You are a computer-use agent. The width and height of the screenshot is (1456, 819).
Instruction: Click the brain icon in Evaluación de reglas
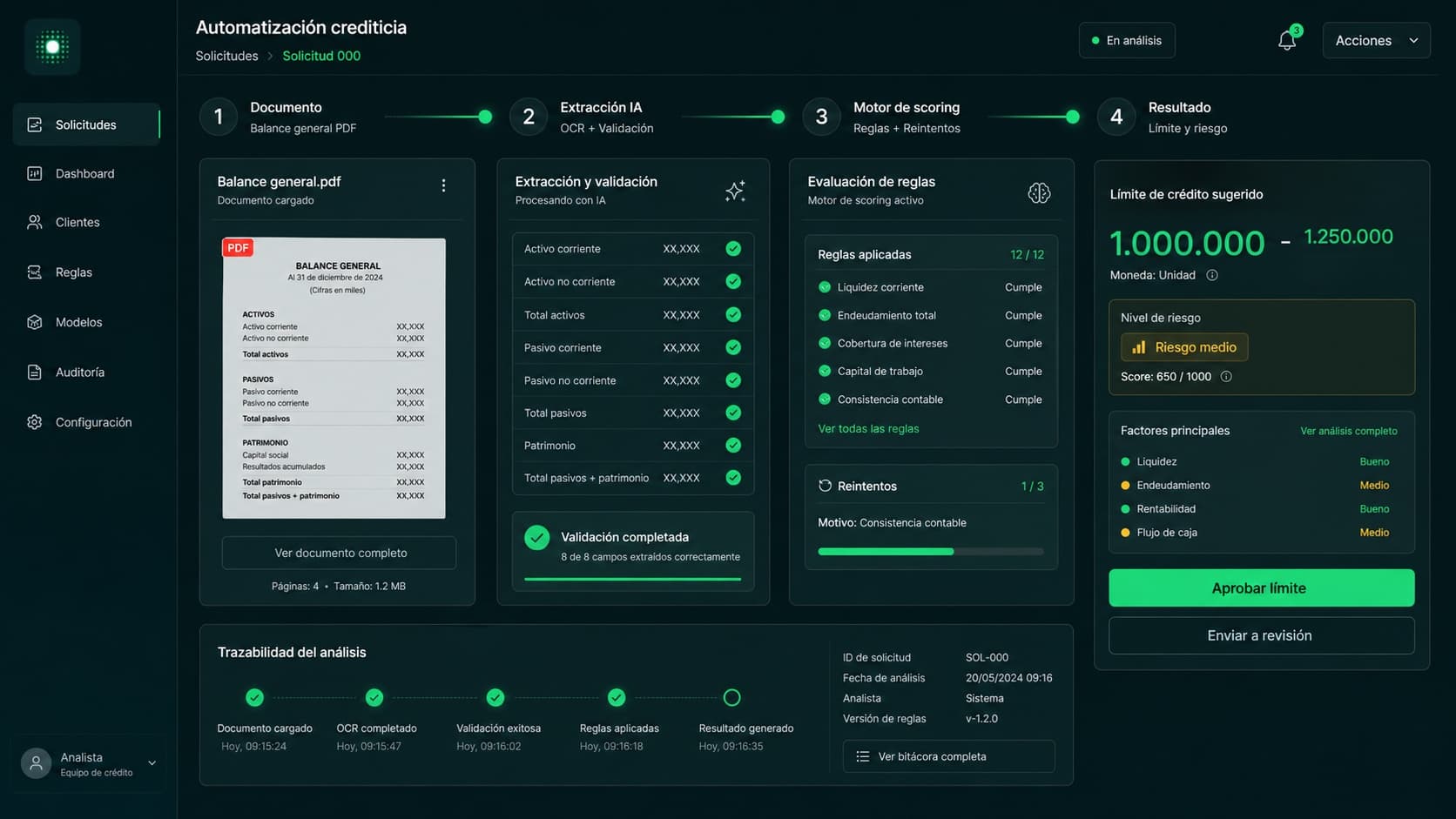1039,192
